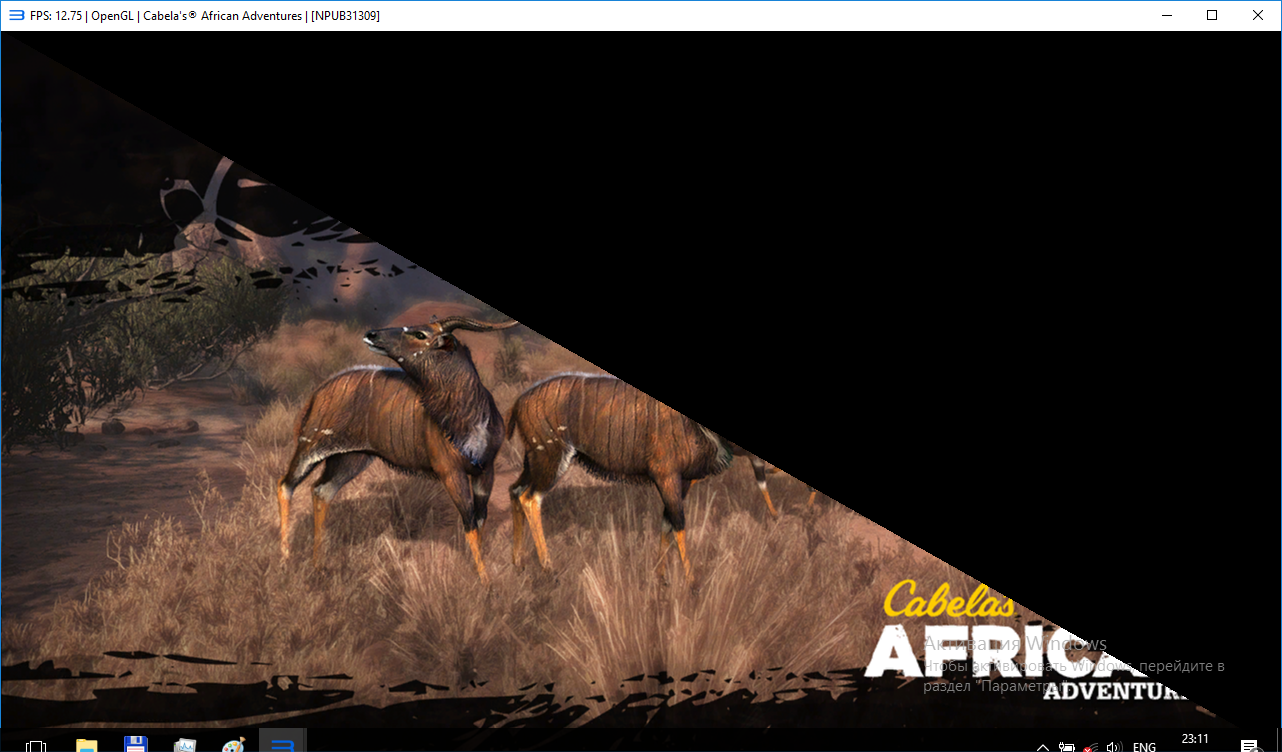The image size is (1282, 752).
Task: Open the volume speaker control
Action: 1114,746
